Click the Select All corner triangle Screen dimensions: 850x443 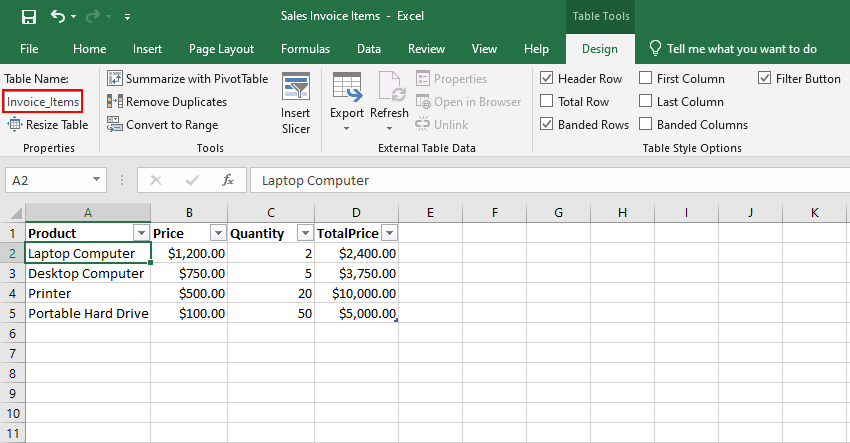[x=14, y=213]
